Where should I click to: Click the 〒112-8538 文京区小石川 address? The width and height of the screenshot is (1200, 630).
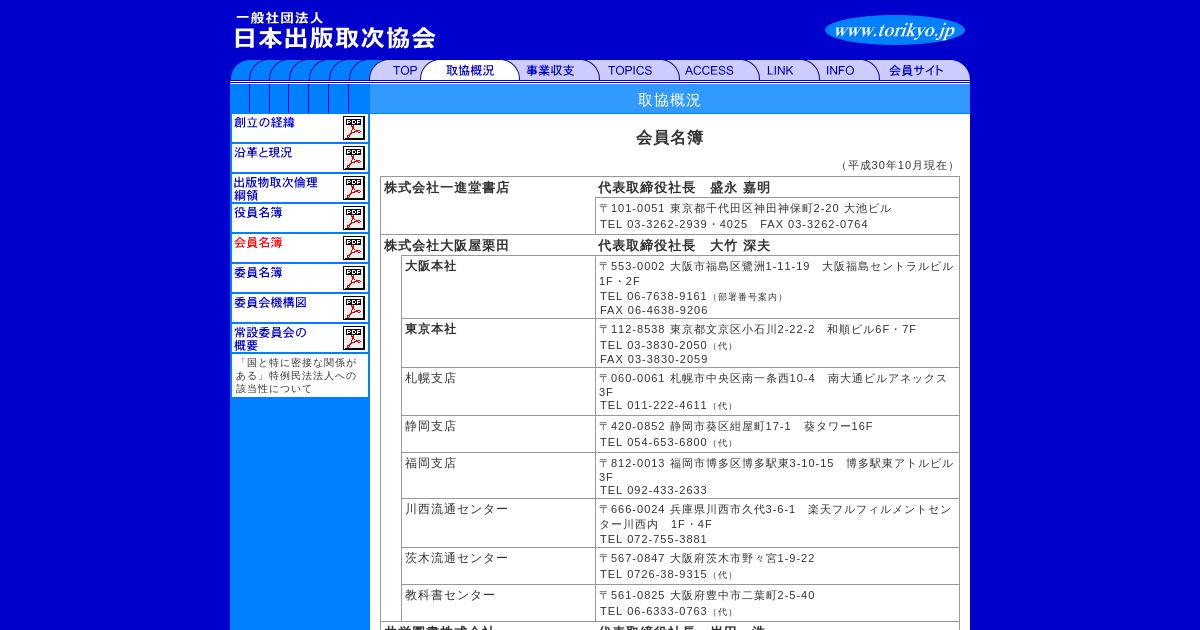click(x=757, y=329)
